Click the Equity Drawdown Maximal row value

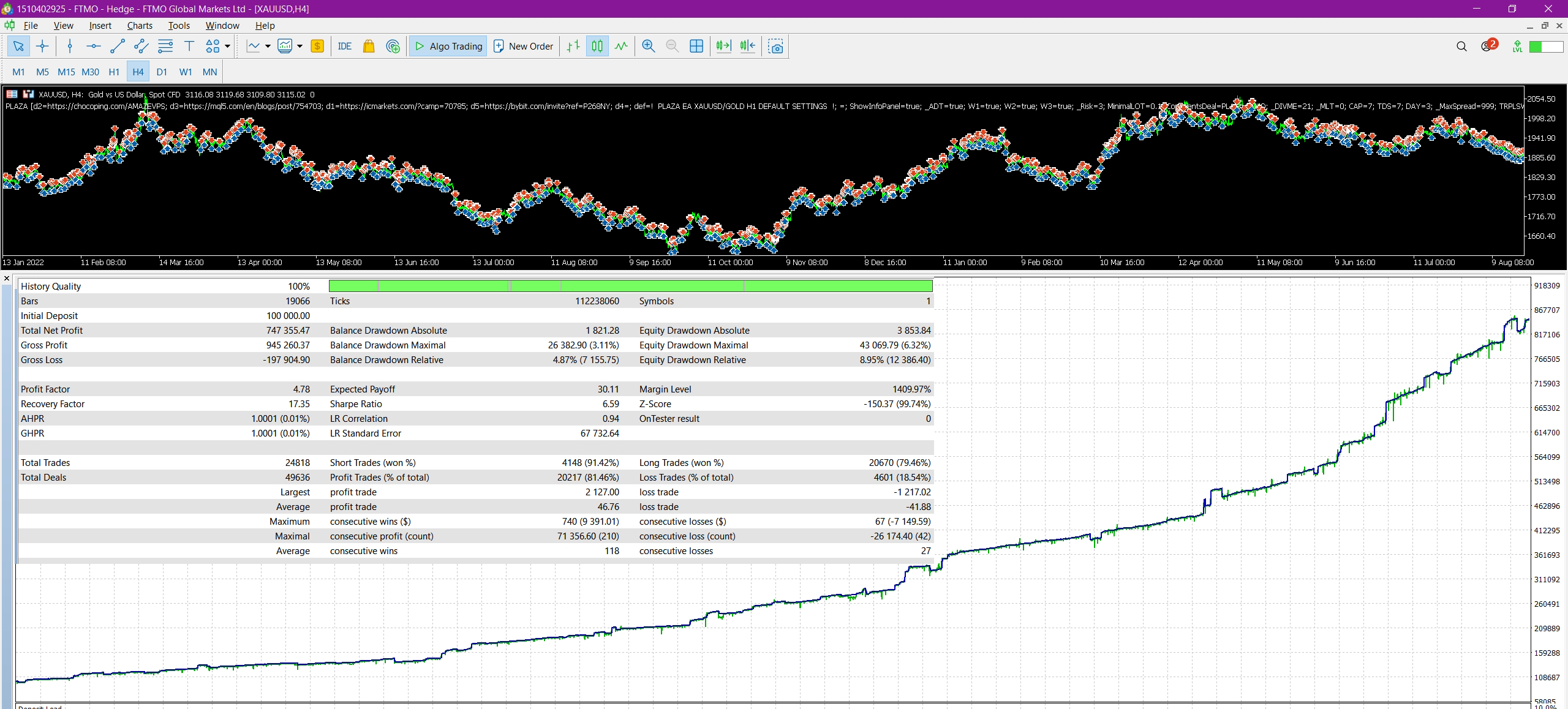point(895,345)
